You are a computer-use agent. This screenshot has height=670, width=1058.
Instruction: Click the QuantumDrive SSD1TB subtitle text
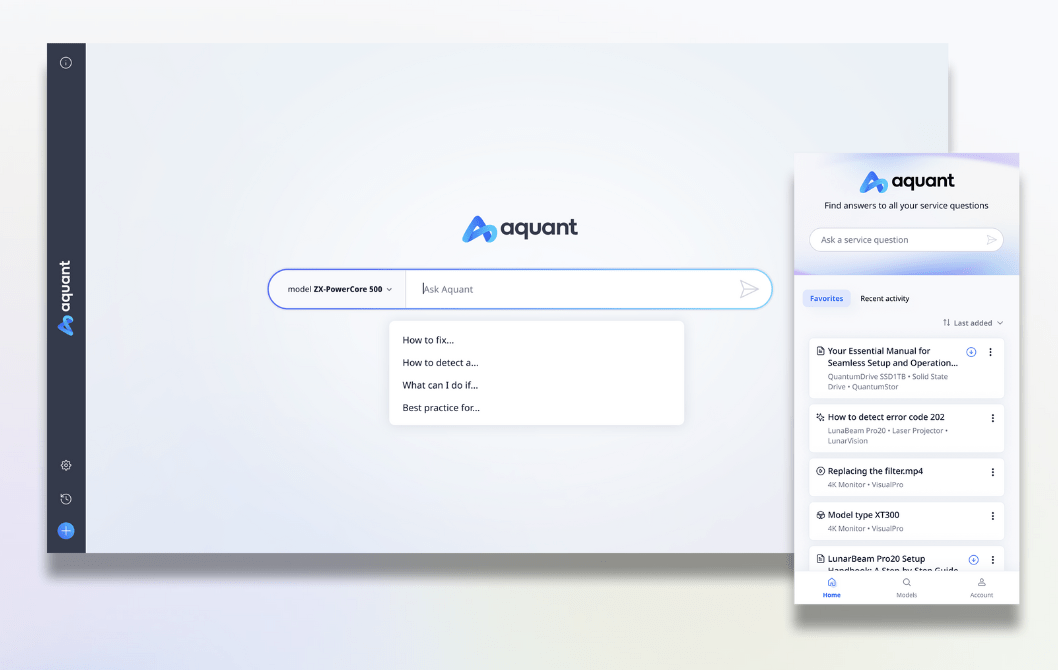(887, 382)
